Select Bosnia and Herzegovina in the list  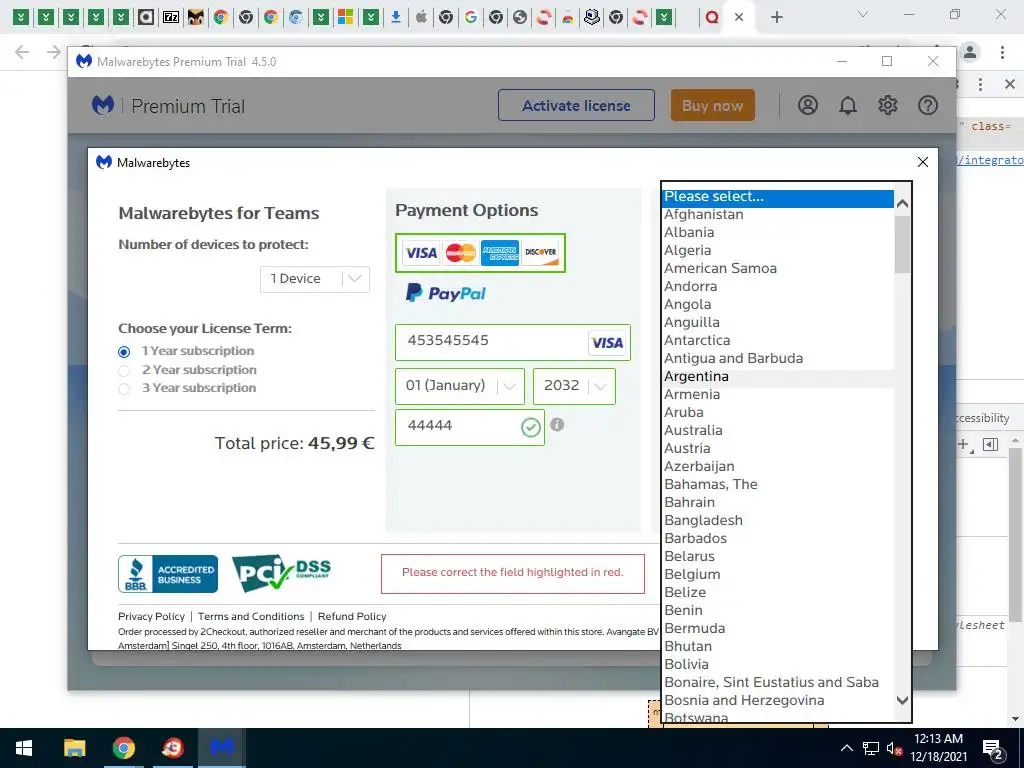point(778,700)
